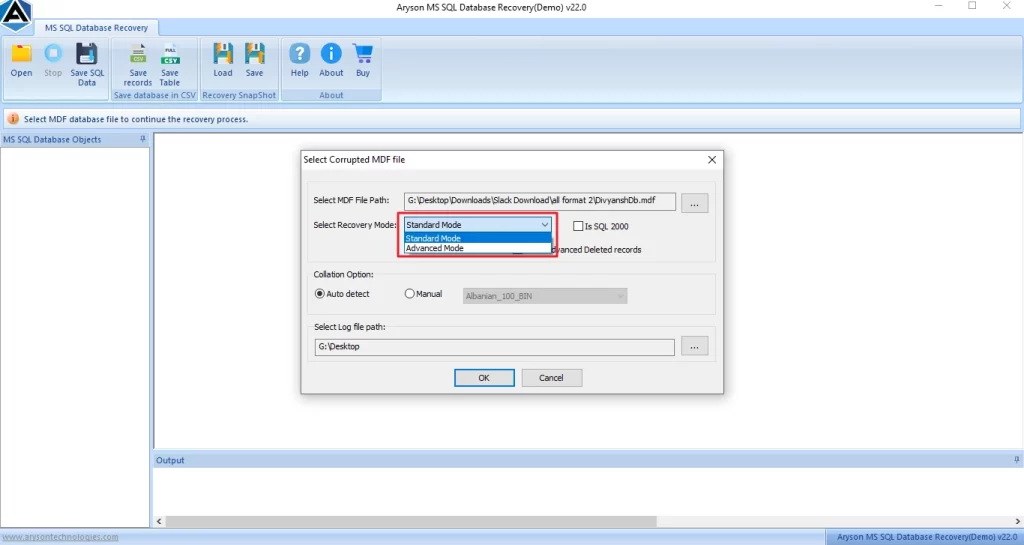Screen dimensions: 1024x545
Task: Check the Is SQL 2000 checkbox
Action: (x=578, y=226)
